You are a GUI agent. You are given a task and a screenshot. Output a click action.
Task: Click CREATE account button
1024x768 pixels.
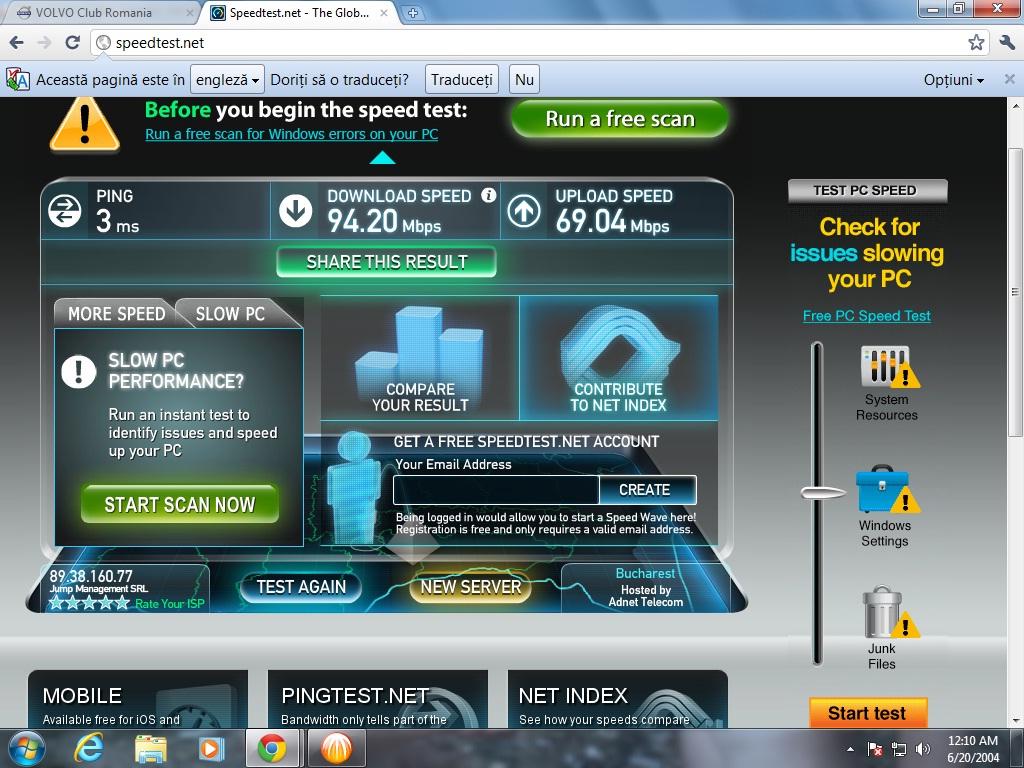point(647,490)
